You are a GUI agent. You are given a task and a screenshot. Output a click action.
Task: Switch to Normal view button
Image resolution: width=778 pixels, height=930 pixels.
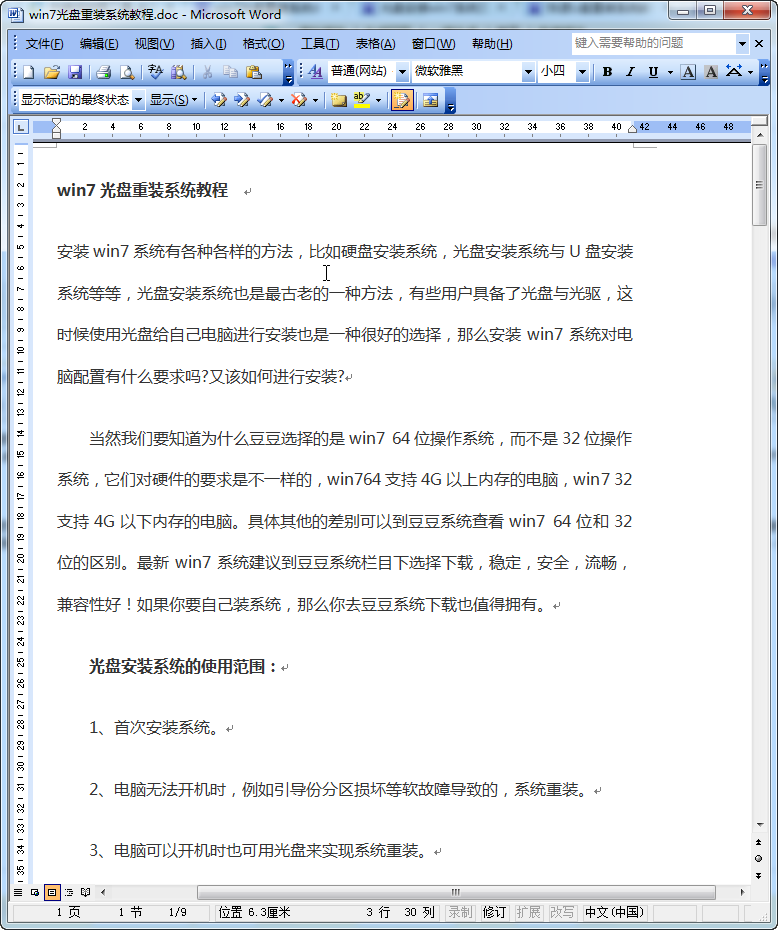(18, 892)
